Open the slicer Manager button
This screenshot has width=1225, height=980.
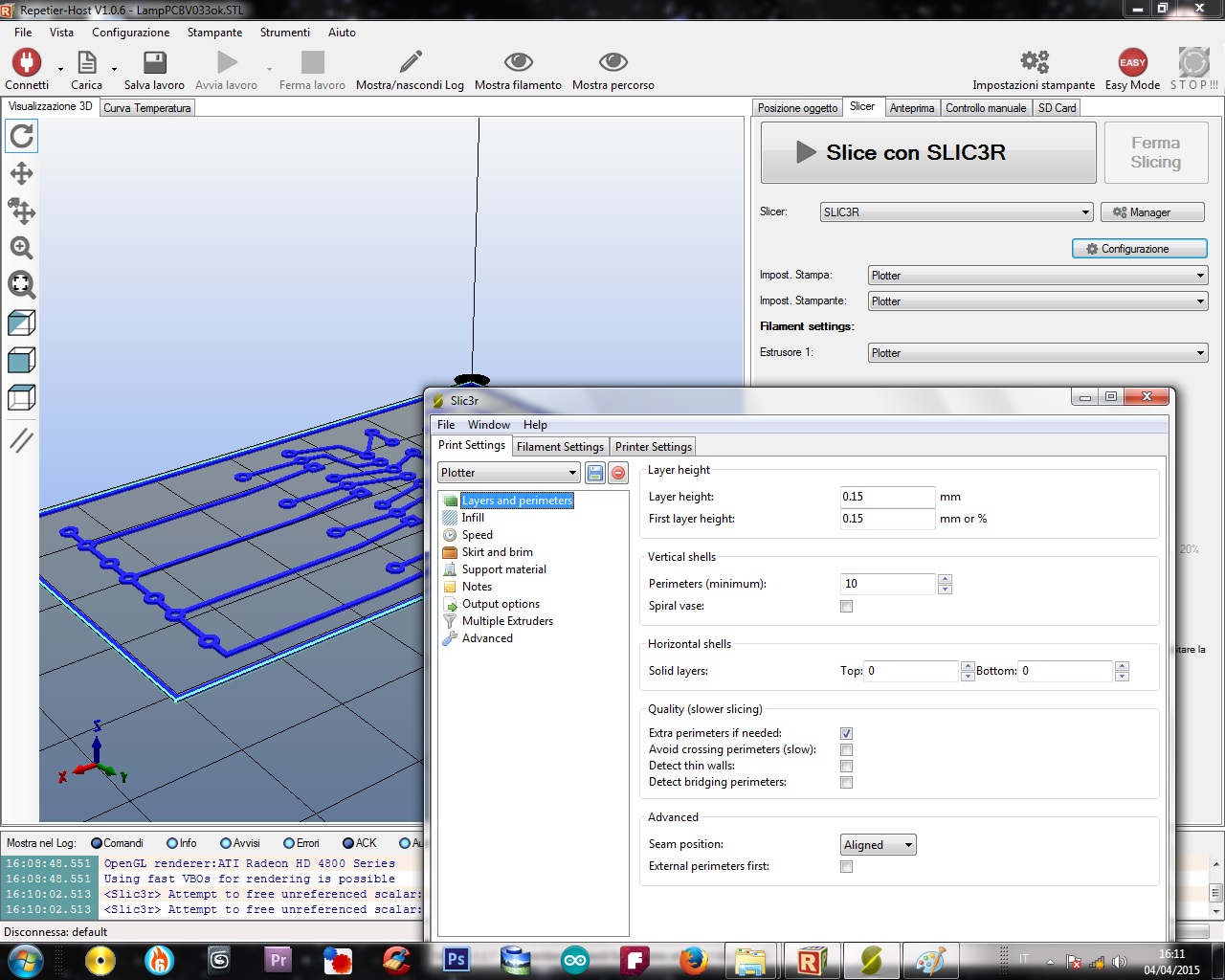[x=1152, y=212]
